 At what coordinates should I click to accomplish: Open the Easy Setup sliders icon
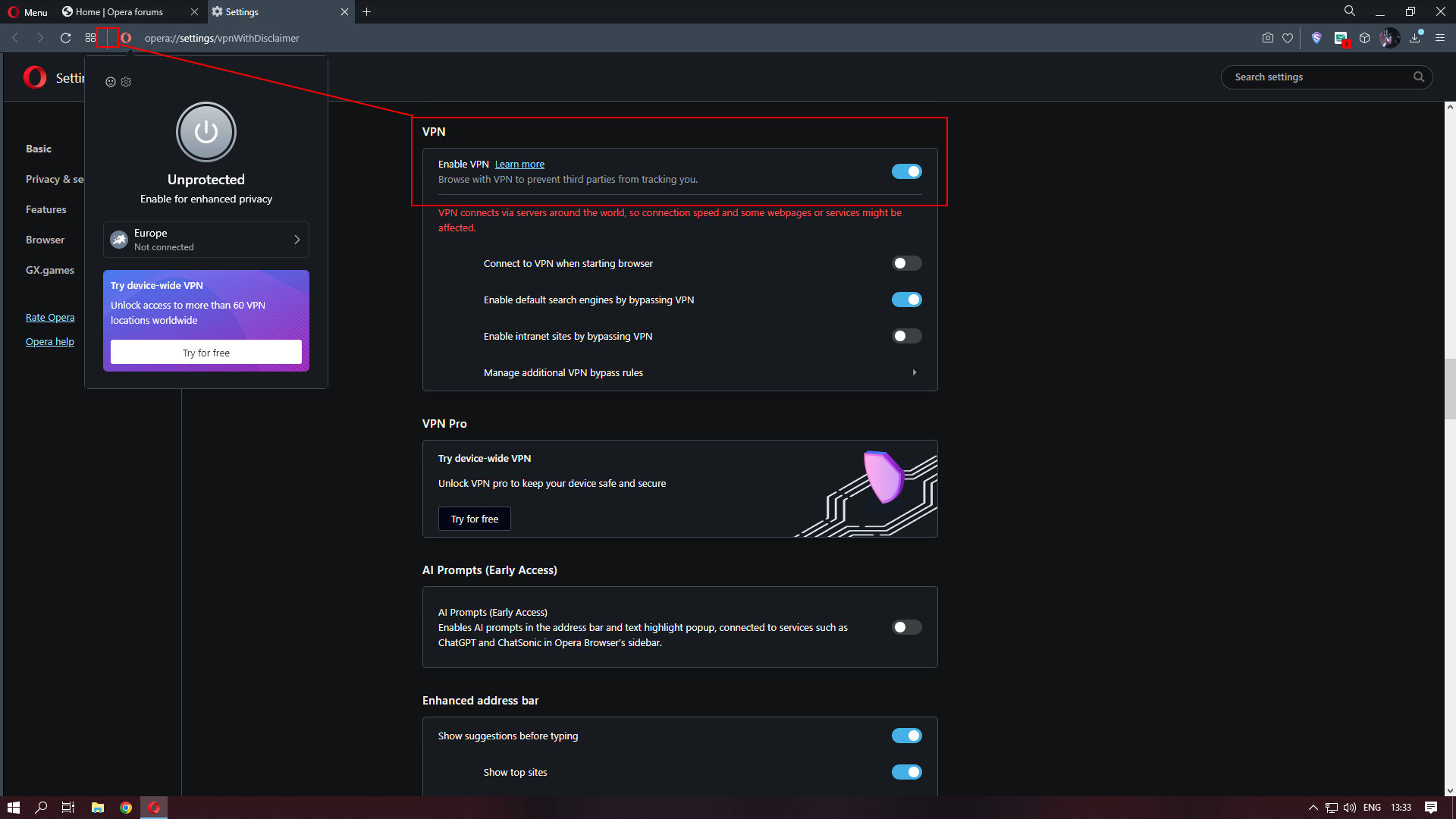1440,38
